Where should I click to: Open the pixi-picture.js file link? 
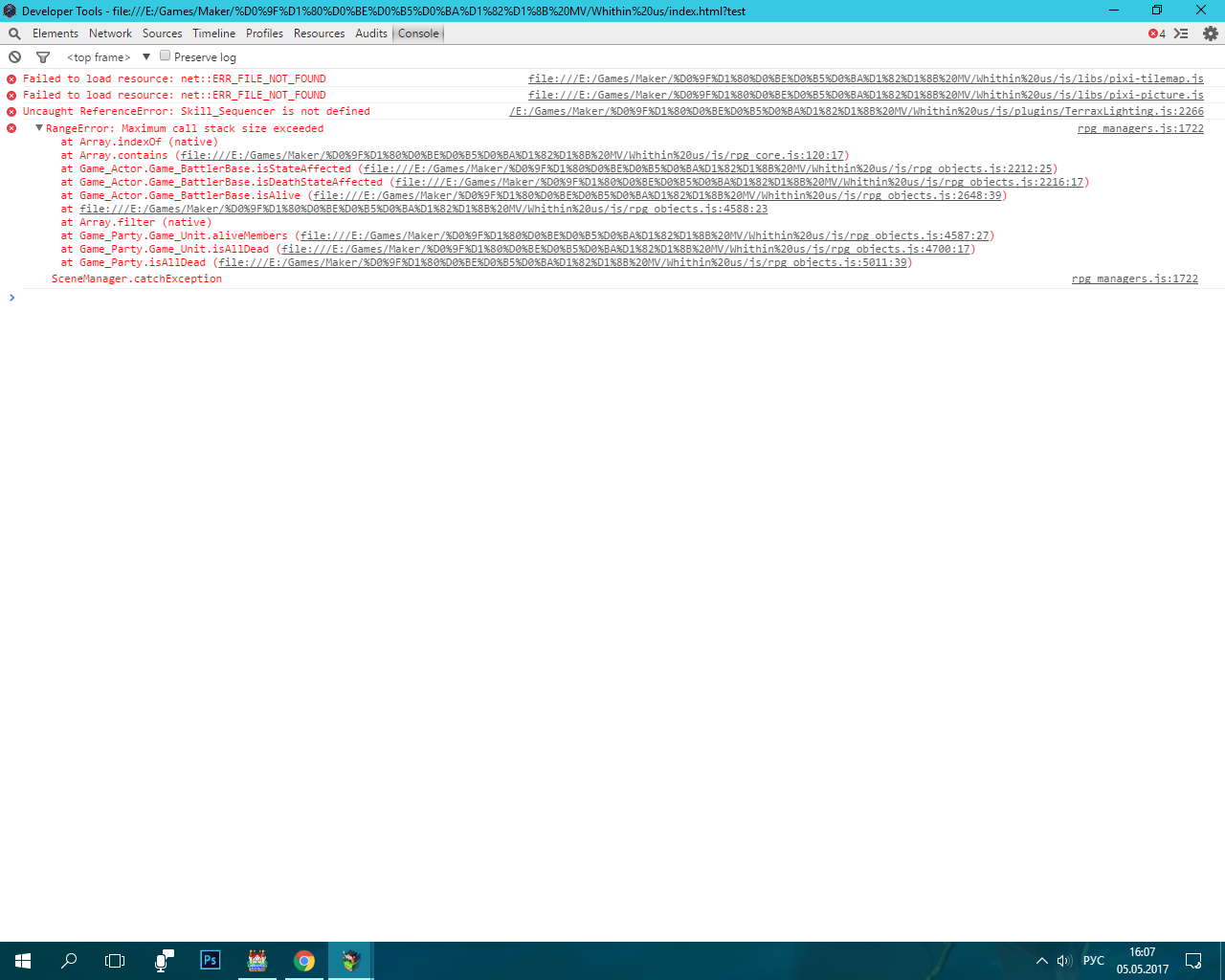pyautogui.click(x=866, y=96)
